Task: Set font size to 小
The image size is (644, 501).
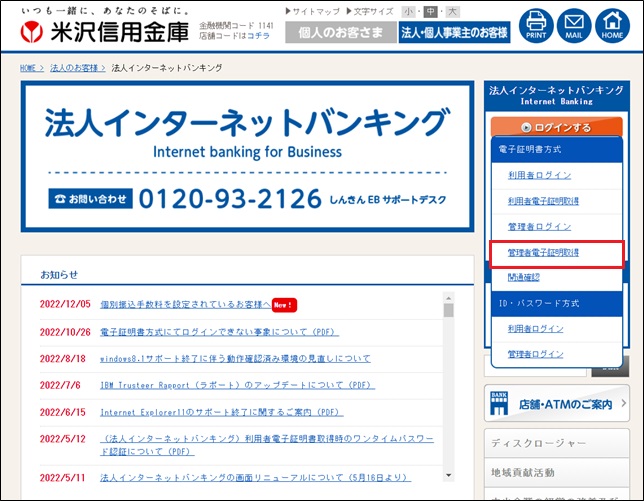Action: coord(408,12)
